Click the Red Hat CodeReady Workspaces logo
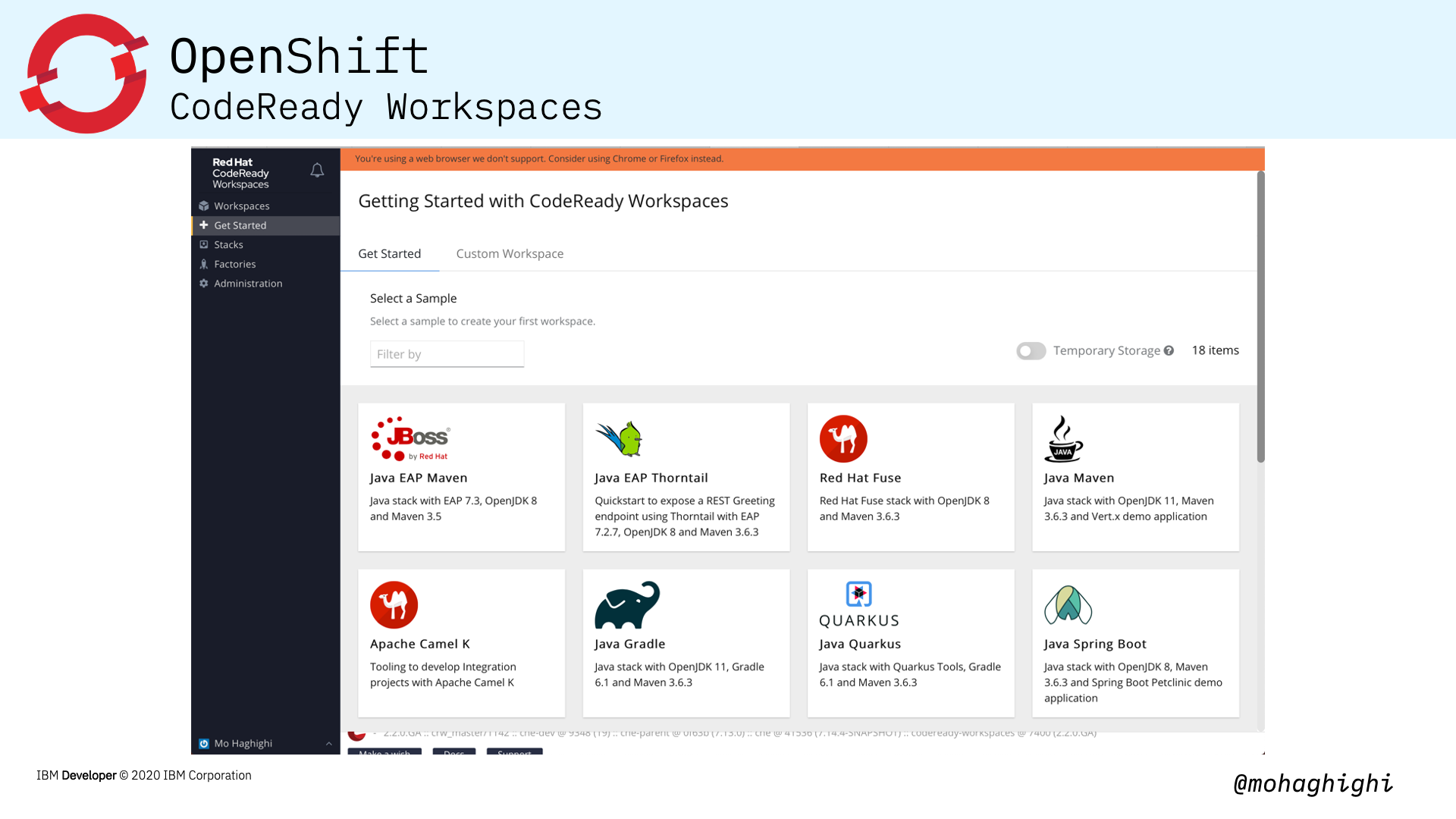 pyautogui.click(x=240, y=173)
